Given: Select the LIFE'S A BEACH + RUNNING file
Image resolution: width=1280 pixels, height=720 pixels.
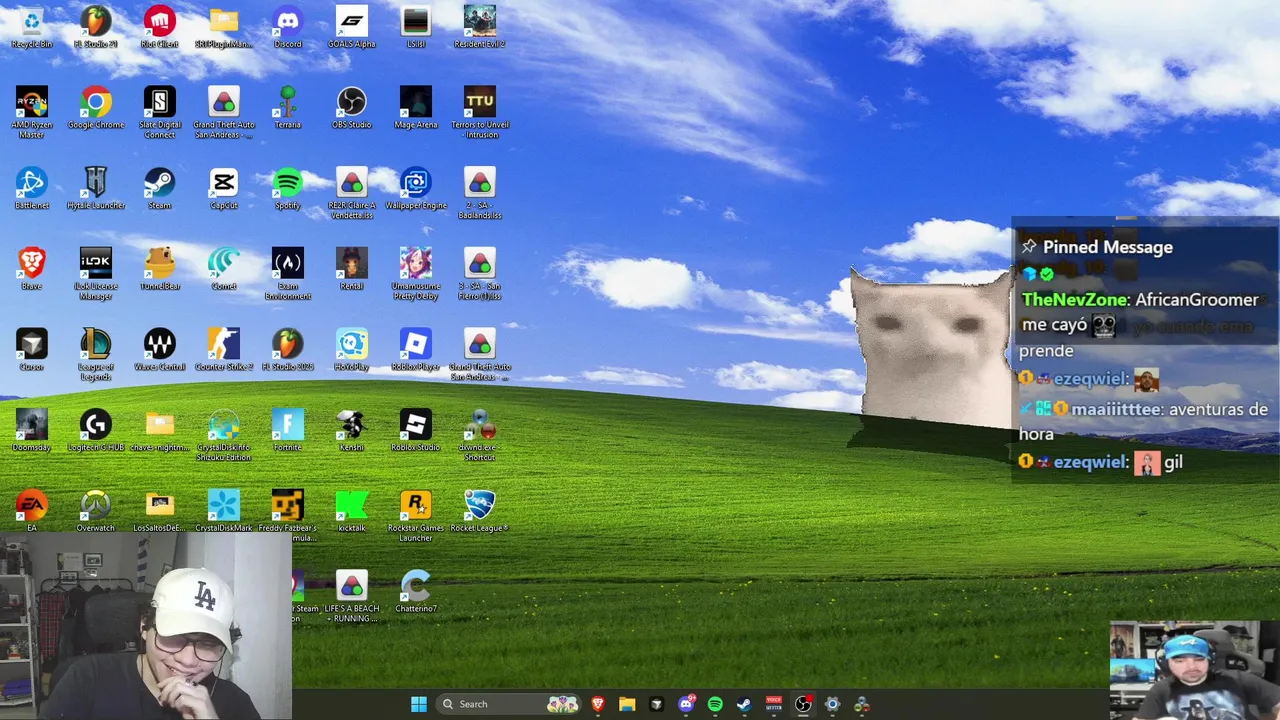Looking at the screenshot, I should (x=352, y=597).
